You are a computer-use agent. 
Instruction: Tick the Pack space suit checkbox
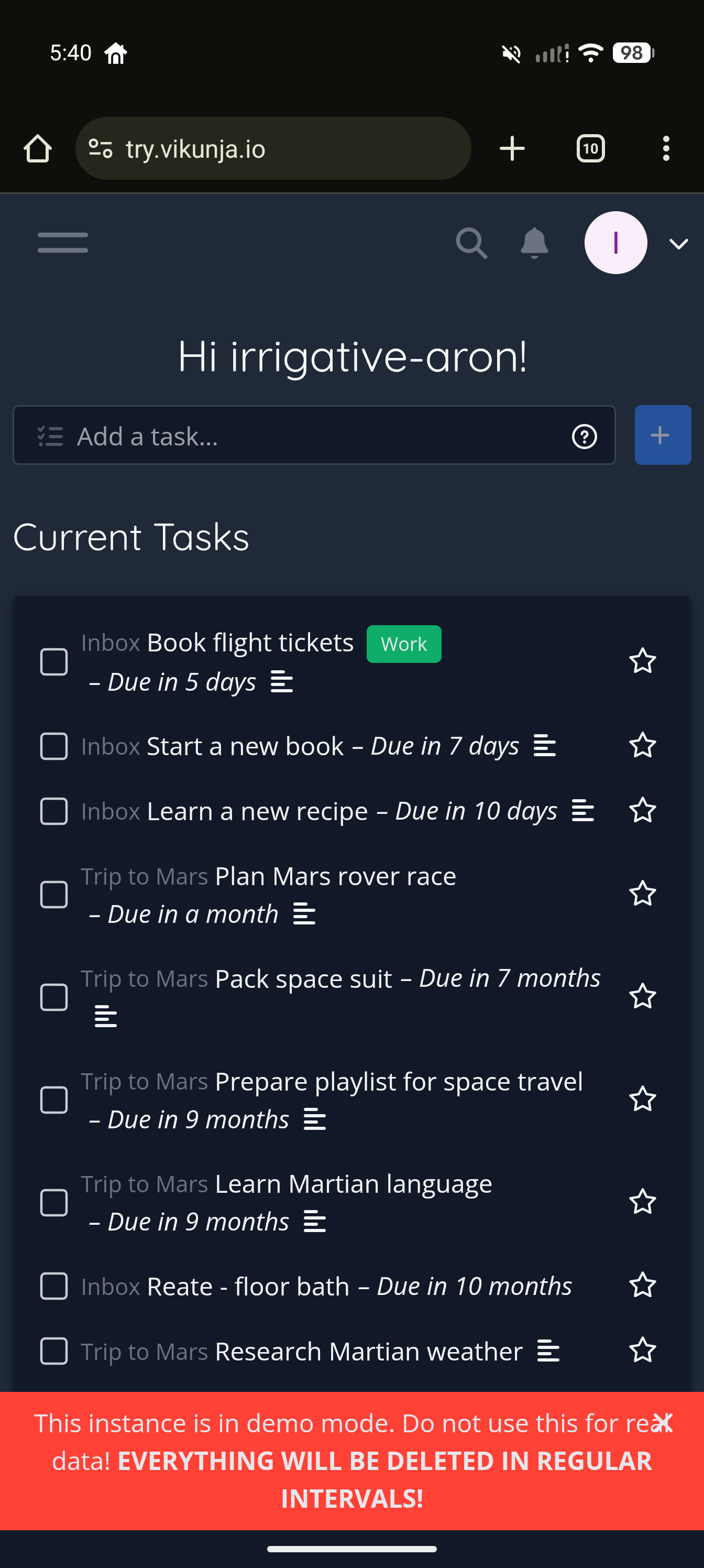click(x=54, y=997)
